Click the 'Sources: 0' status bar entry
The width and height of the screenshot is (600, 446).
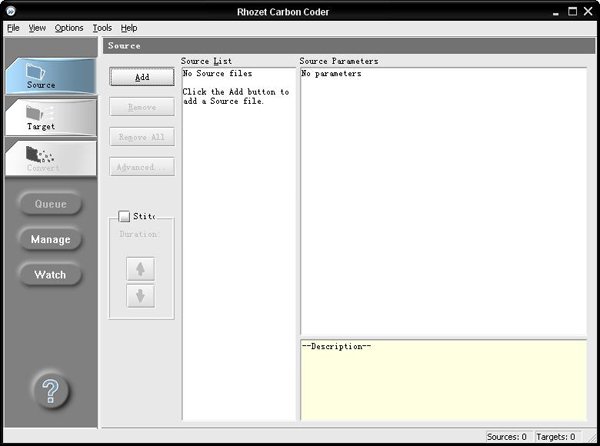(506, 437)
